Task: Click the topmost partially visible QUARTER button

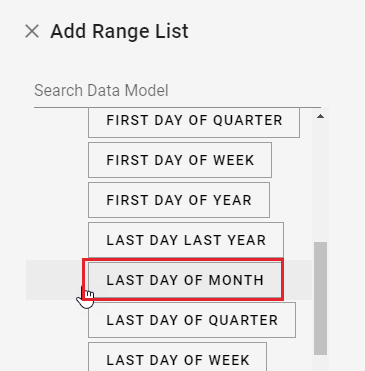Action: pyautogui.click(x=194, y=122)
